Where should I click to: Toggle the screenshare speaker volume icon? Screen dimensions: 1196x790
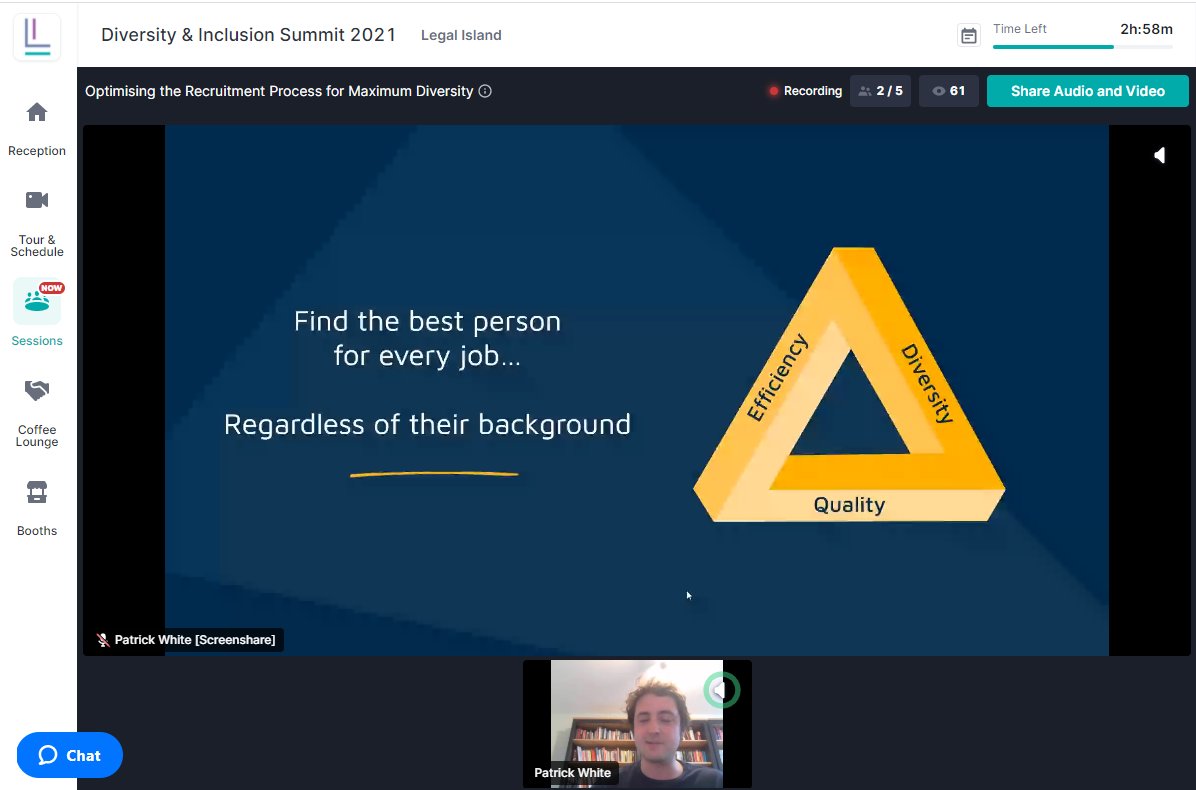(x=1159, y=156)
